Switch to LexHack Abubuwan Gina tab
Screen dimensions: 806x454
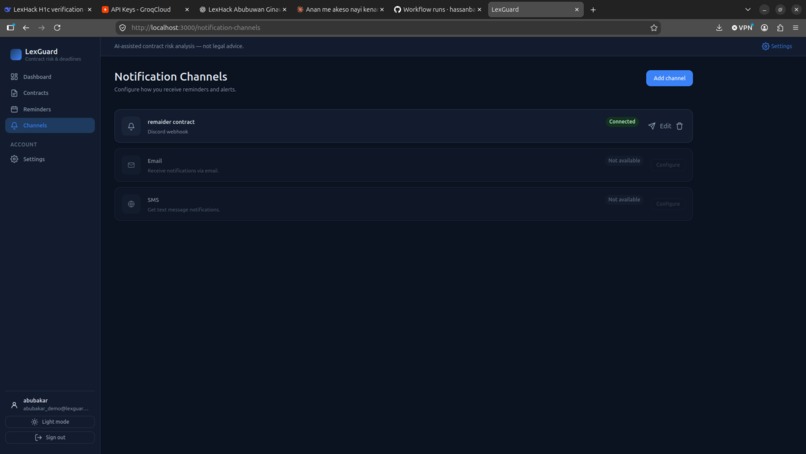[243, 9]
